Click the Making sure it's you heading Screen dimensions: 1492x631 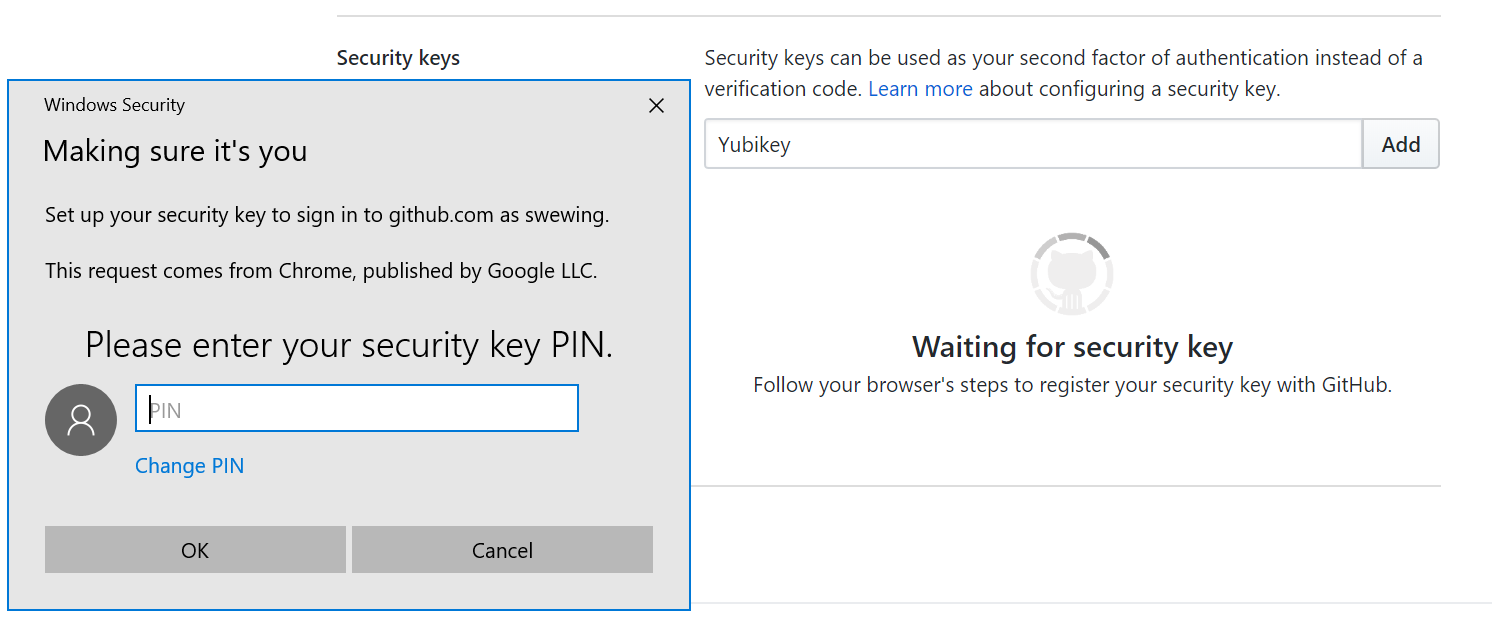[175, 151]
